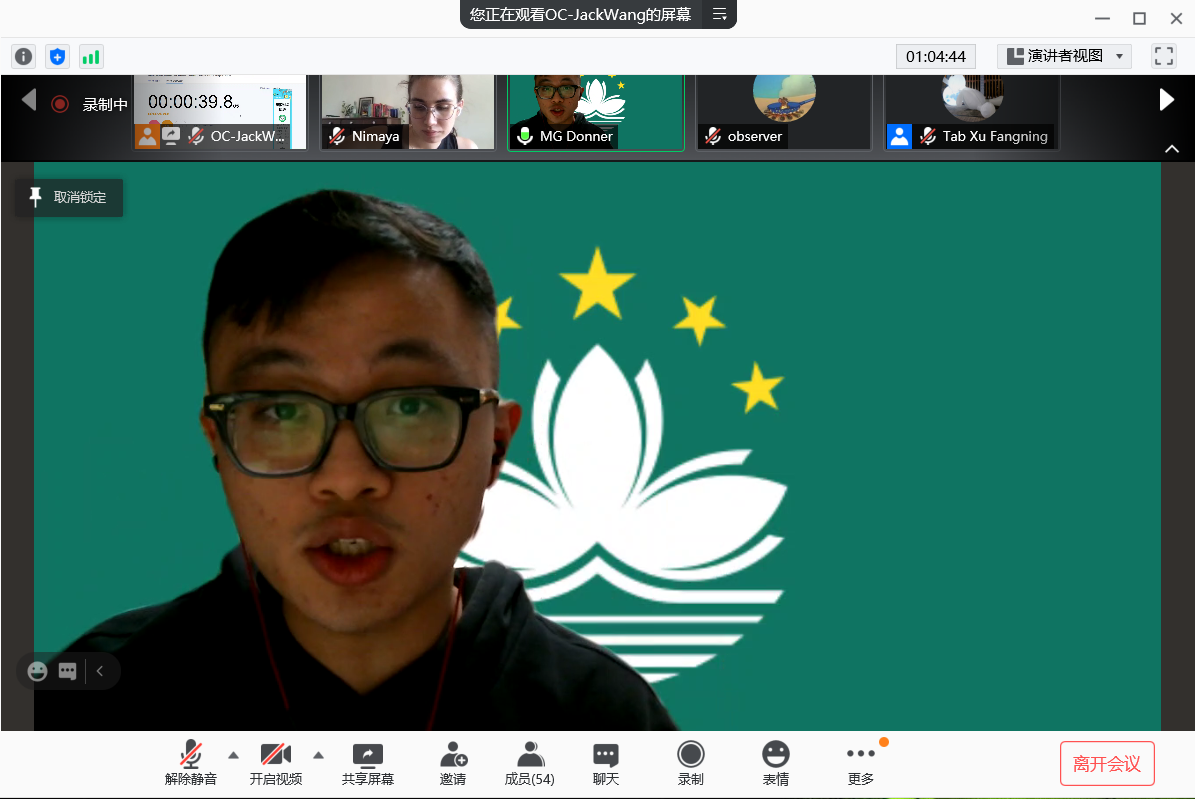Image resolution: width=1195 pixels, height=799 pixels.
Task: Collapse the floating reaction bar
Action: (100, 671)
